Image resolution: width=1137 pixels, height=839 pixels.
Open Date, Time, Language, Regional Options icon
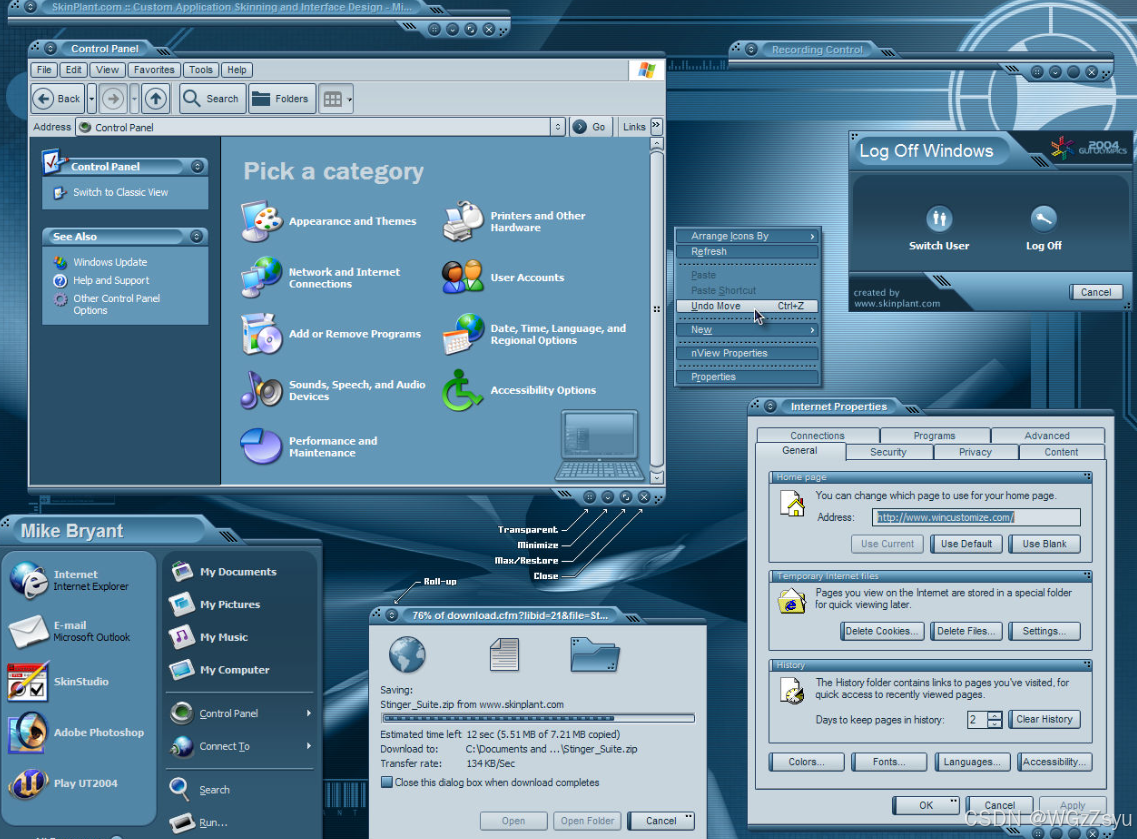[x=463, y=334]
